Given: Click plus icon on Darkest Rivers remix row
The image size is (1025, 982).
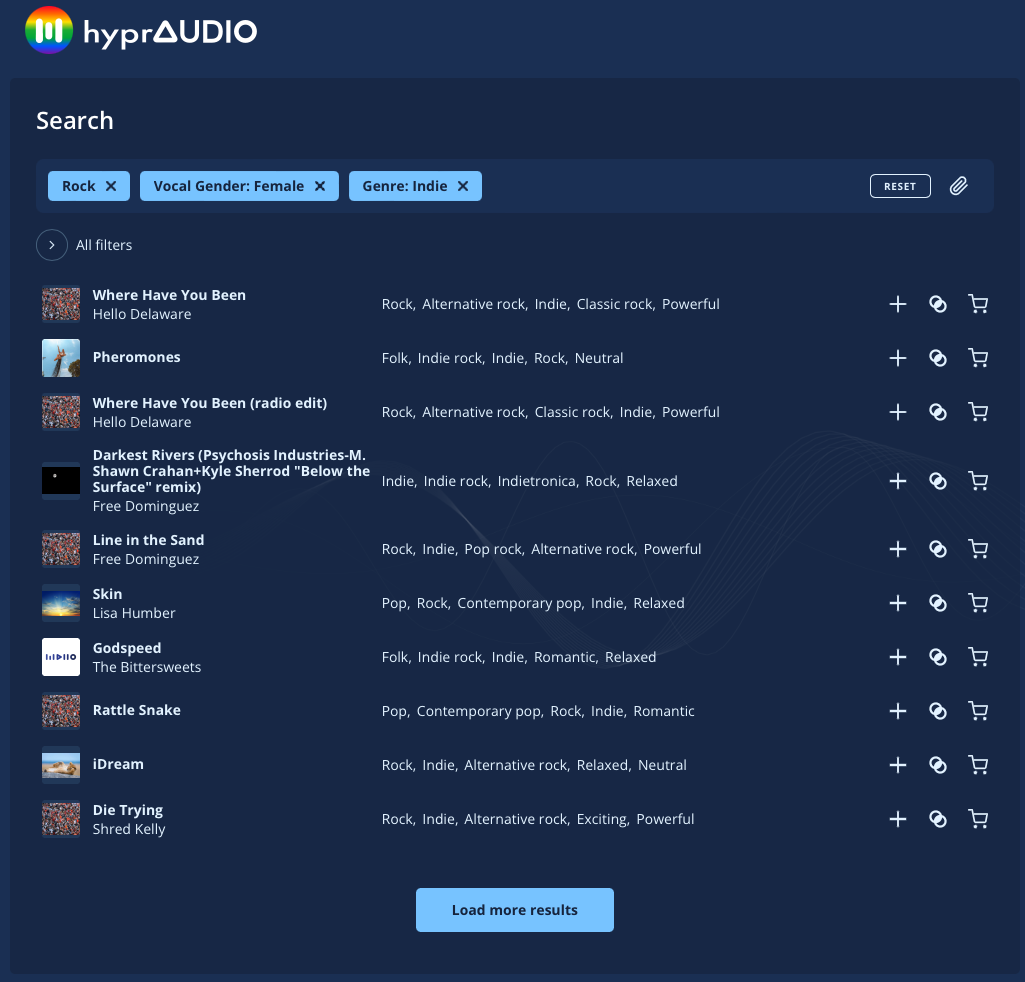Looking at the screenshot, I should pos(898,481).
